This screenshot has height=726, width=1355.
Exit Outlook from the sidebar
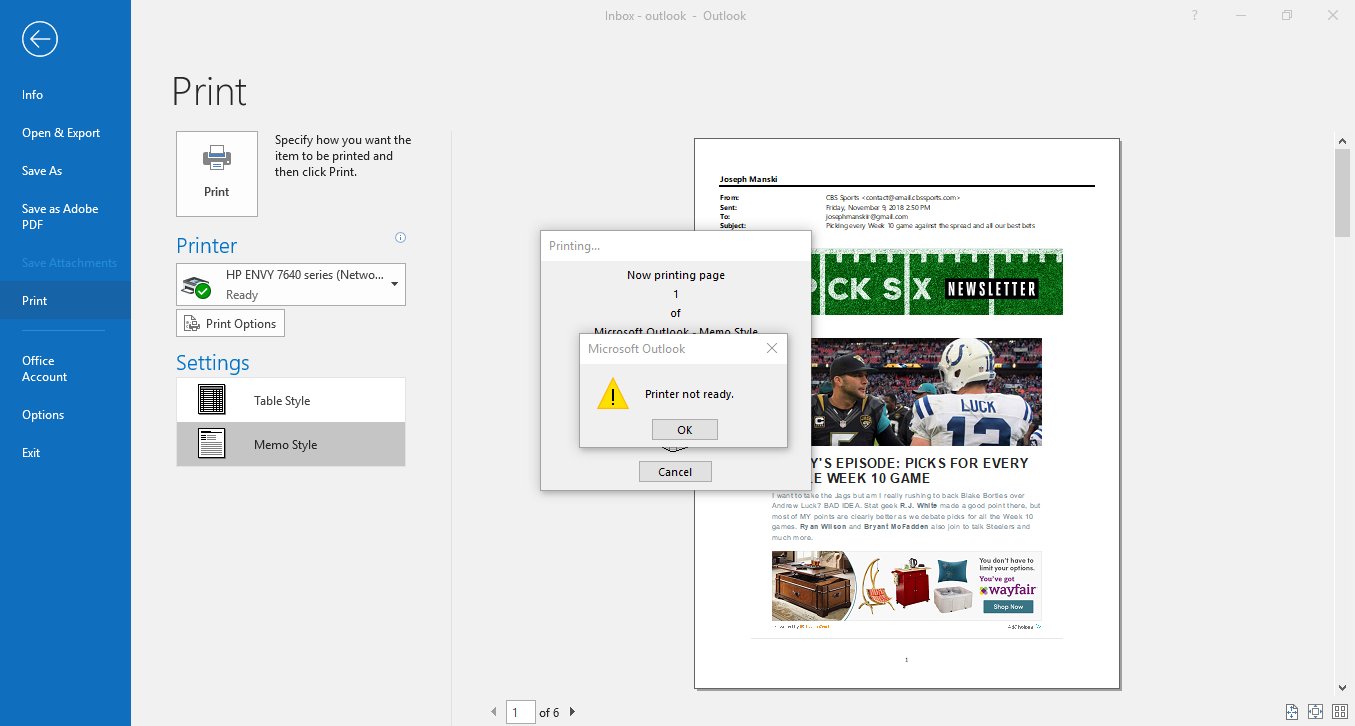(x=31, y=453)
